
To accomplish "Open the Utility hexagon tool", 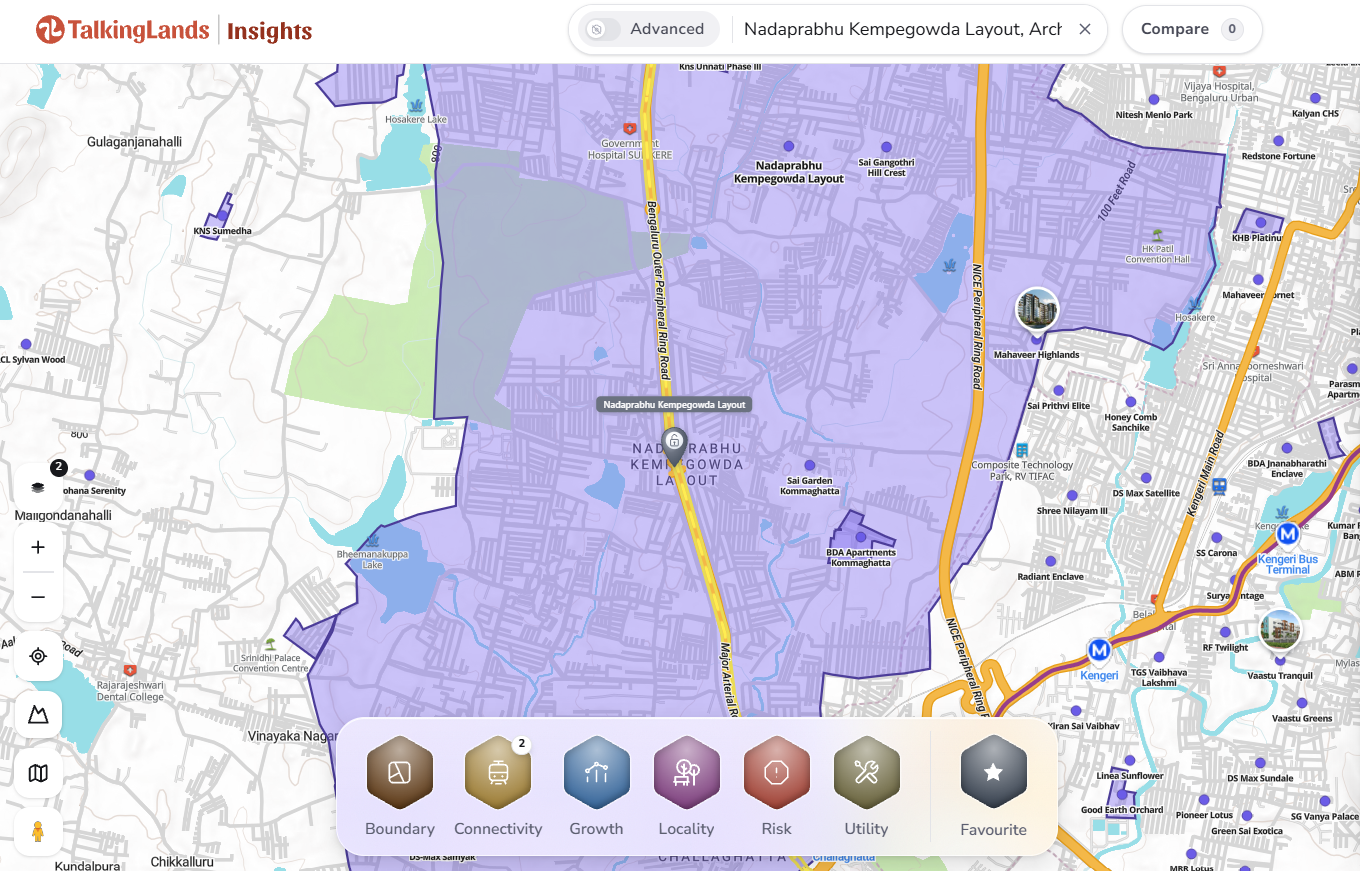I will [x=867, y=772].
